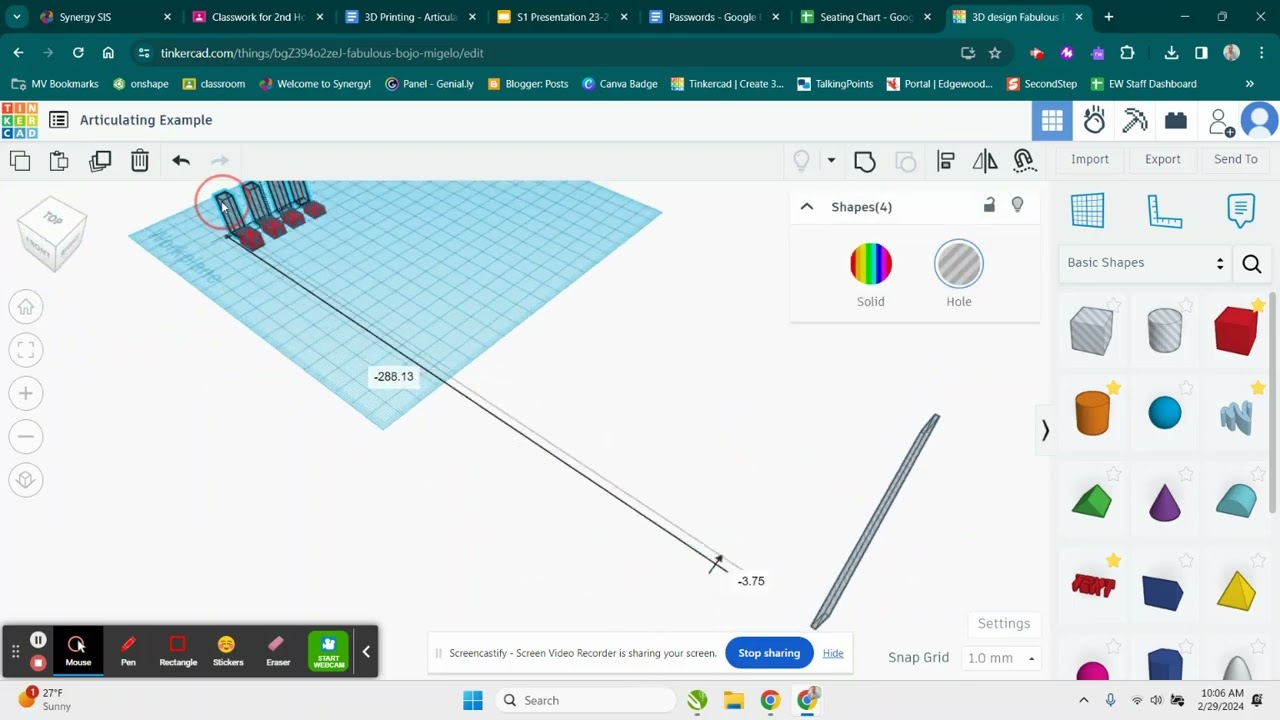This screenshot has height=720, width=1280.
Task: Select the Ruler tool
Action: point(1165,211)
